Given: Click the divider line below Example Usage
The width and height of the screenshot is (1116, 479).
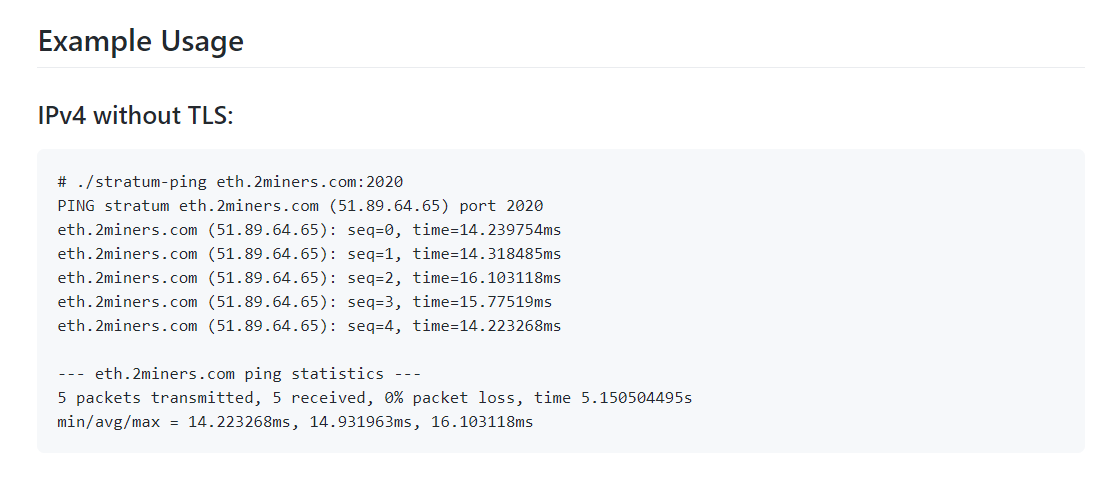Looking at the screenshot, I should coord(561,68).
